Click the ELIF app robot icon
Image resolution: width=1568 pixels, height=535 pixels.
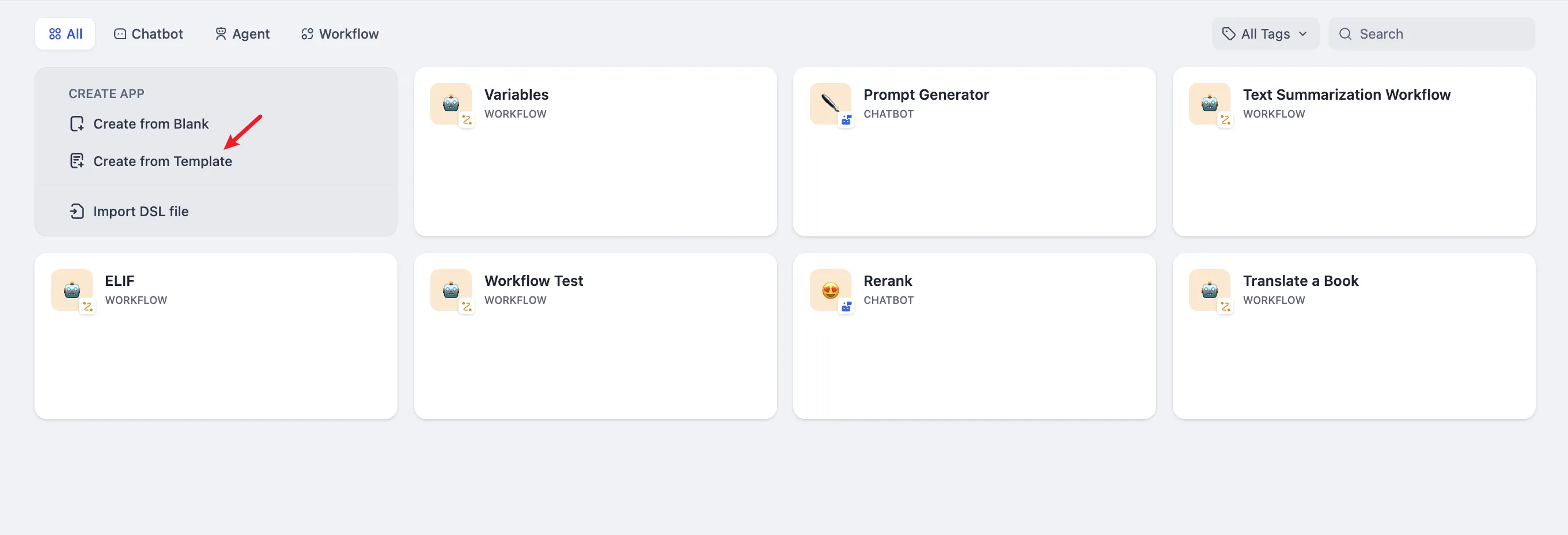72,290
